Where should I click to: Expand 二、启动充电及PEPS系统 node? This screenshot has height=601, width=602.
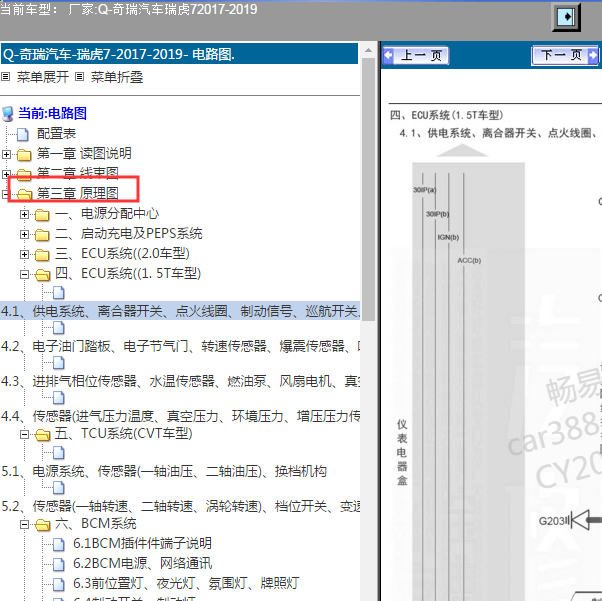pyautogui.click(x=24, y=234)
